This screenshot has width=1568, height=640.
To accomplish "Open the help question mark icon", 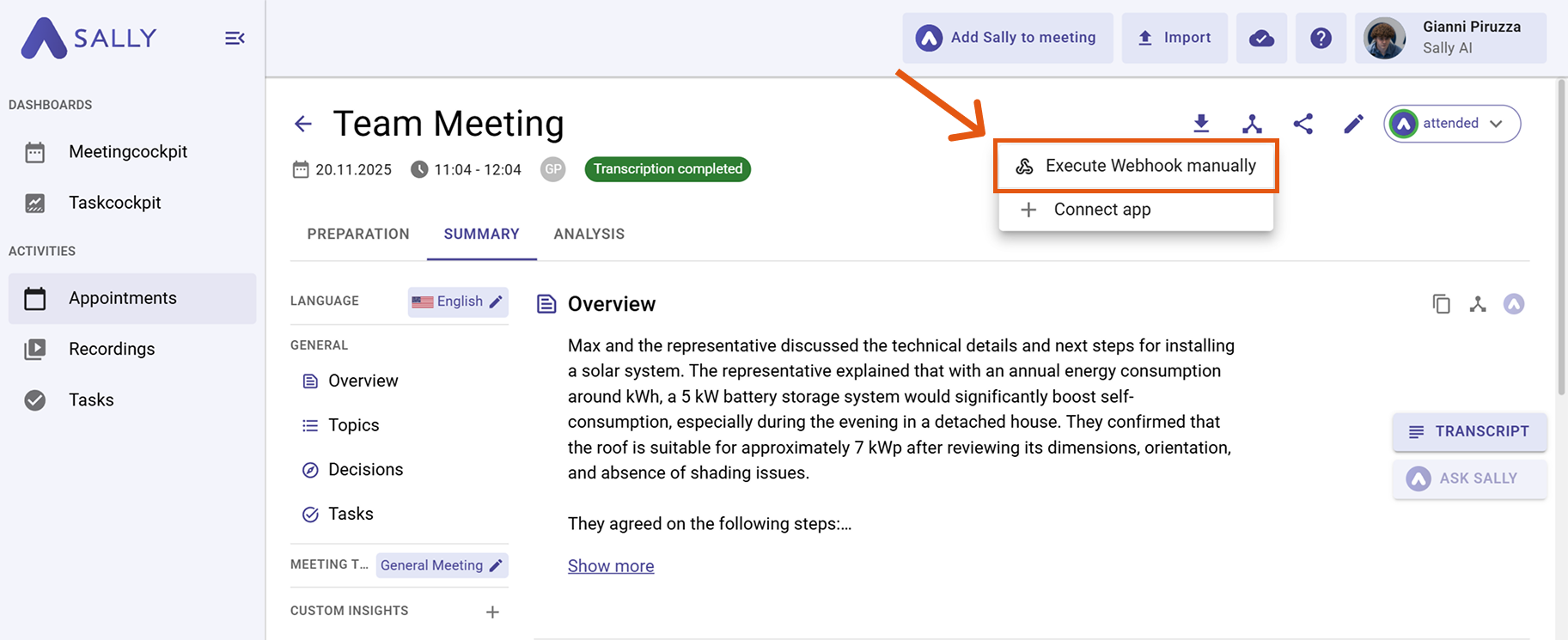I will 1321,38.
